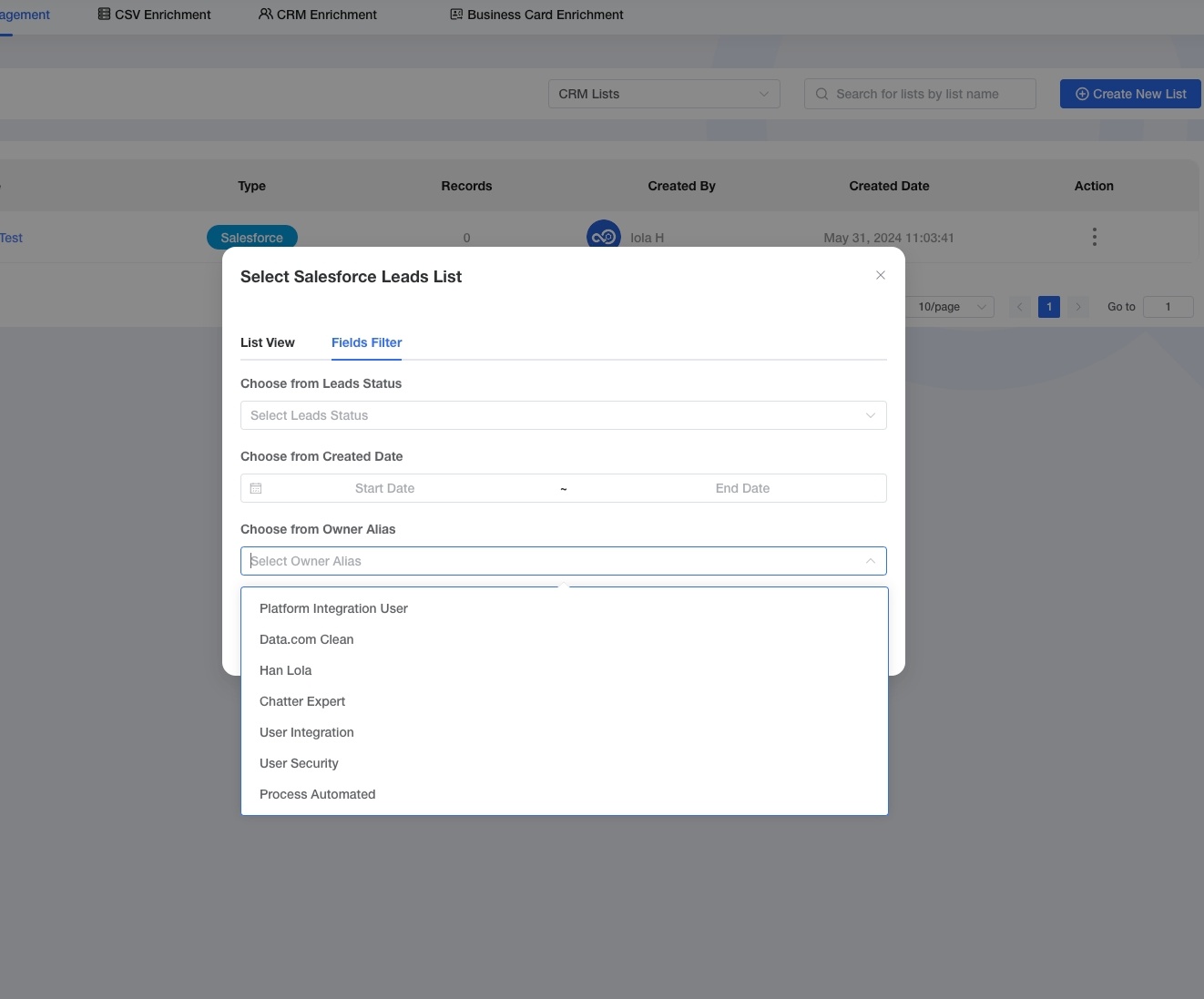1204x999 pixels.
Task: Click the CRM Enrichment people icon
Action: point(266,15)
